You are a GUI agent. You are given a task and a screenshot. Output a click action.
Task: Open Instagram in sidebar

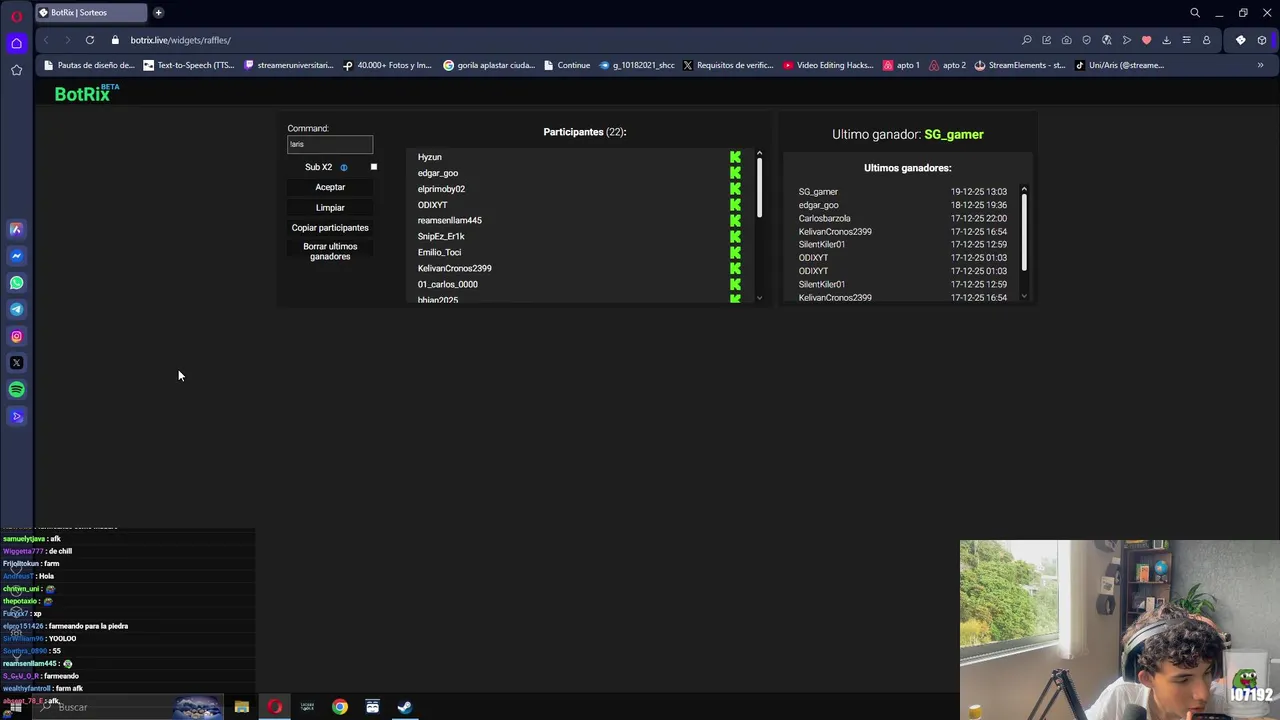pyautogui.click(x=16, y=336)
